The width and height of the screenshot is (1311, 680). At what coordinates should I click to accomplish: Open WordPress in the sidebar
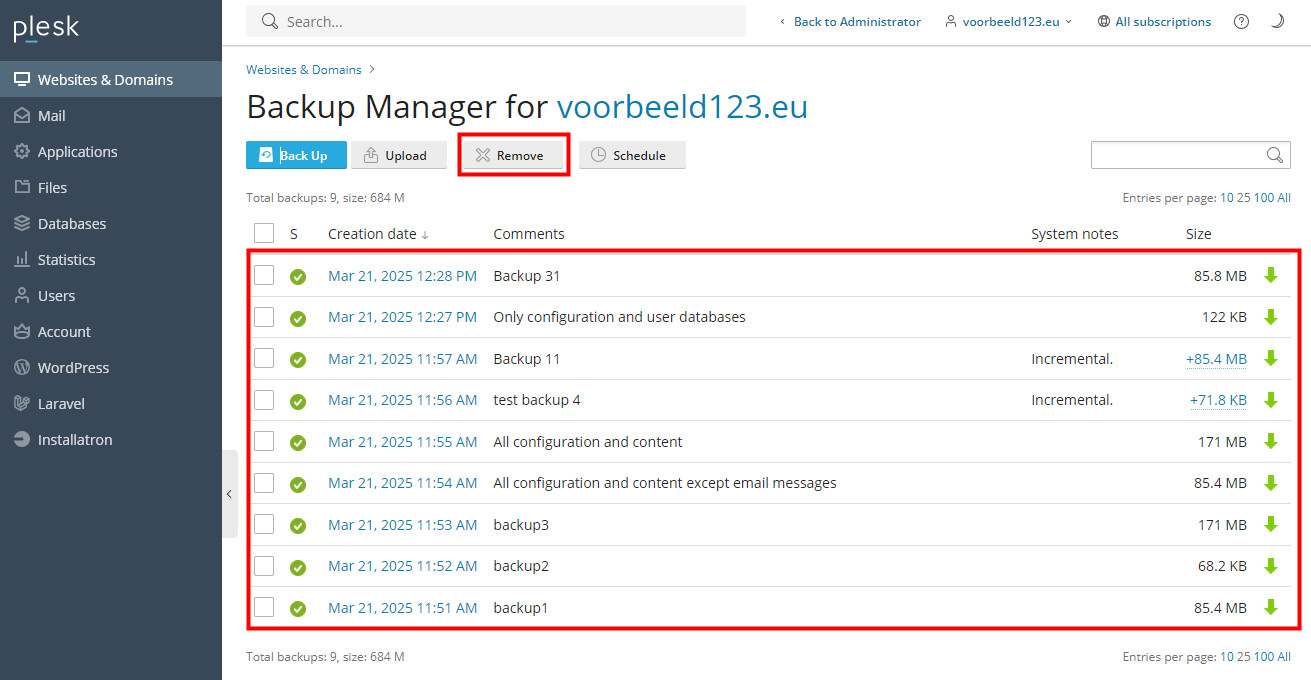point(111,367)
